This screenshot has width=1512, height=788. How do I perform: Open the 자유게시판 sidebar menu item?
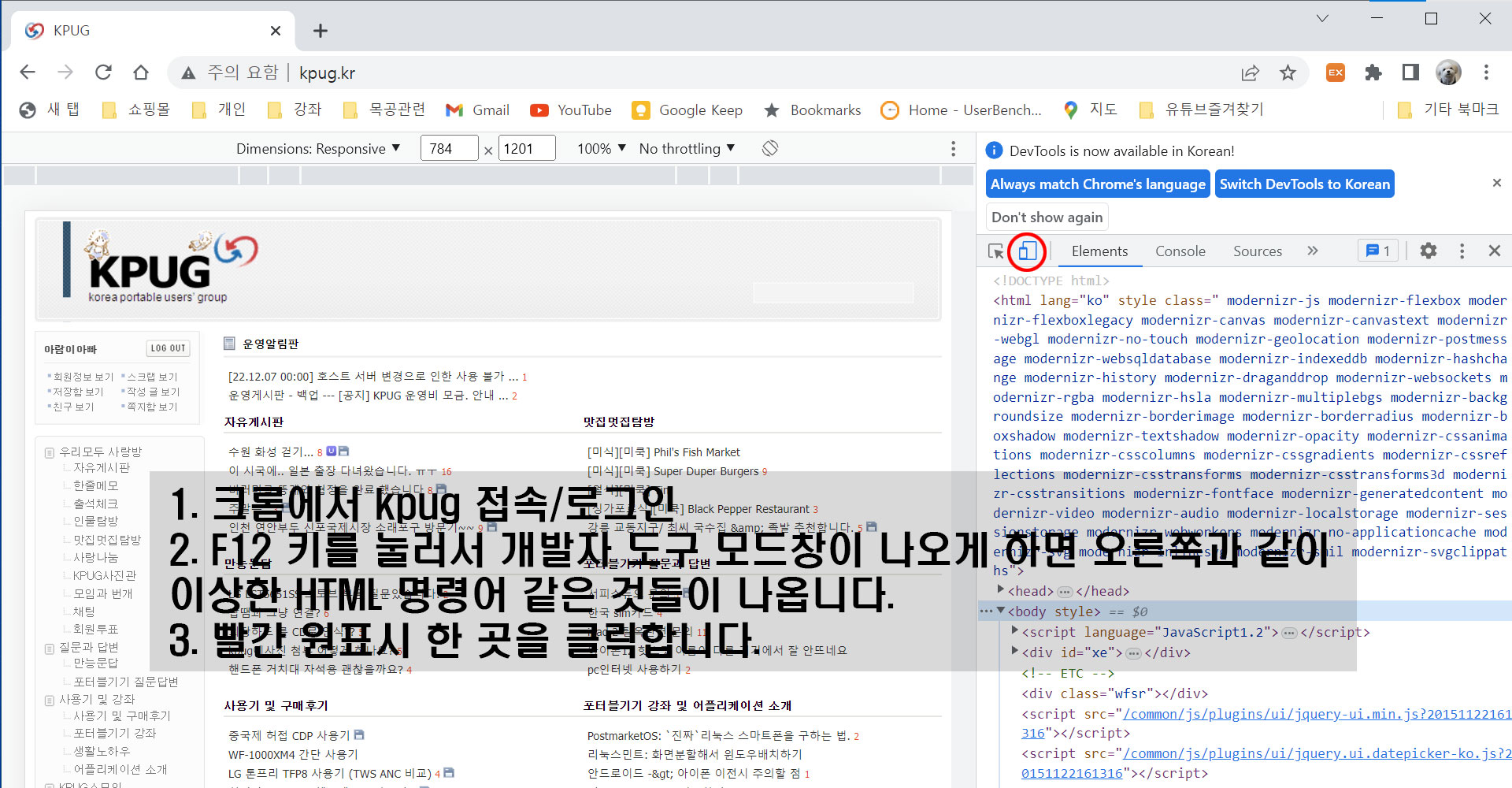[102, 467]
